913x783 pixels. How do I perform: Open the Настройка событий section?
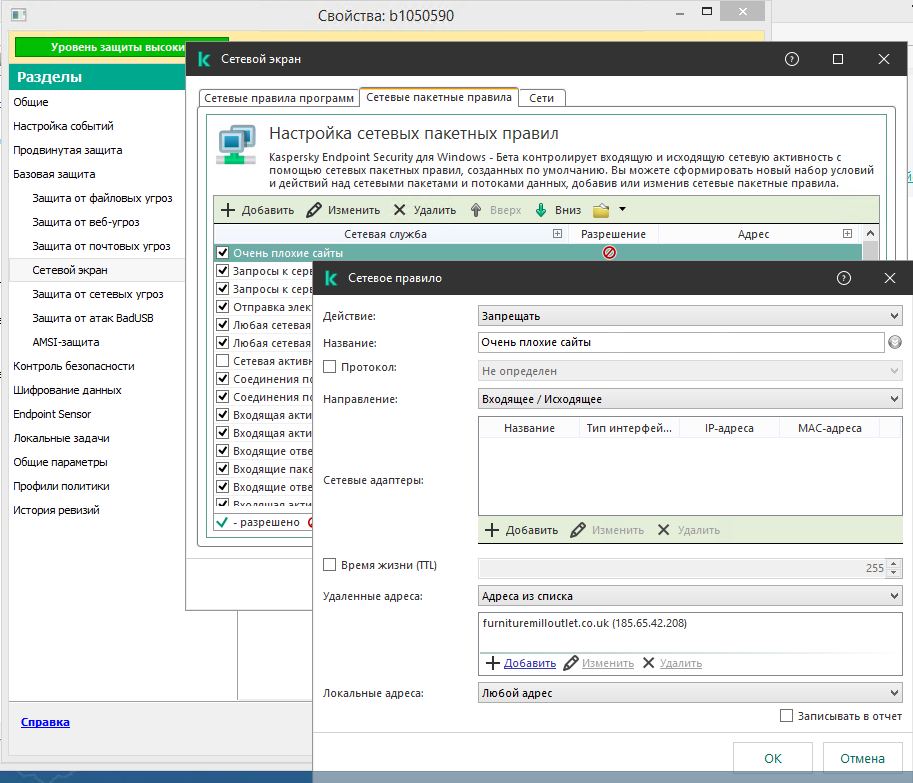(63, 126)
